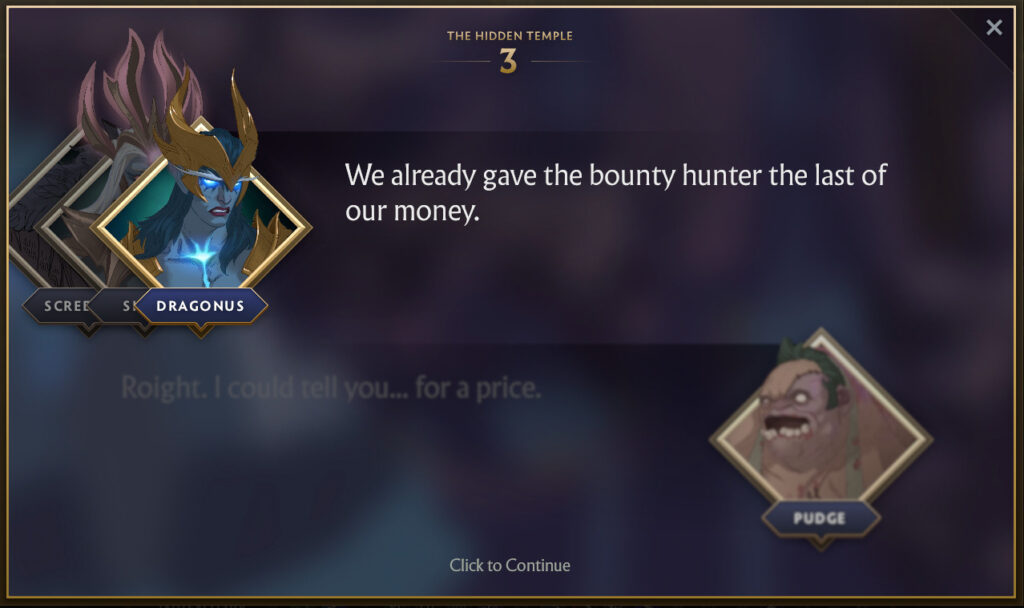Click the bounty hunter dialogue line

click(615, 193)
